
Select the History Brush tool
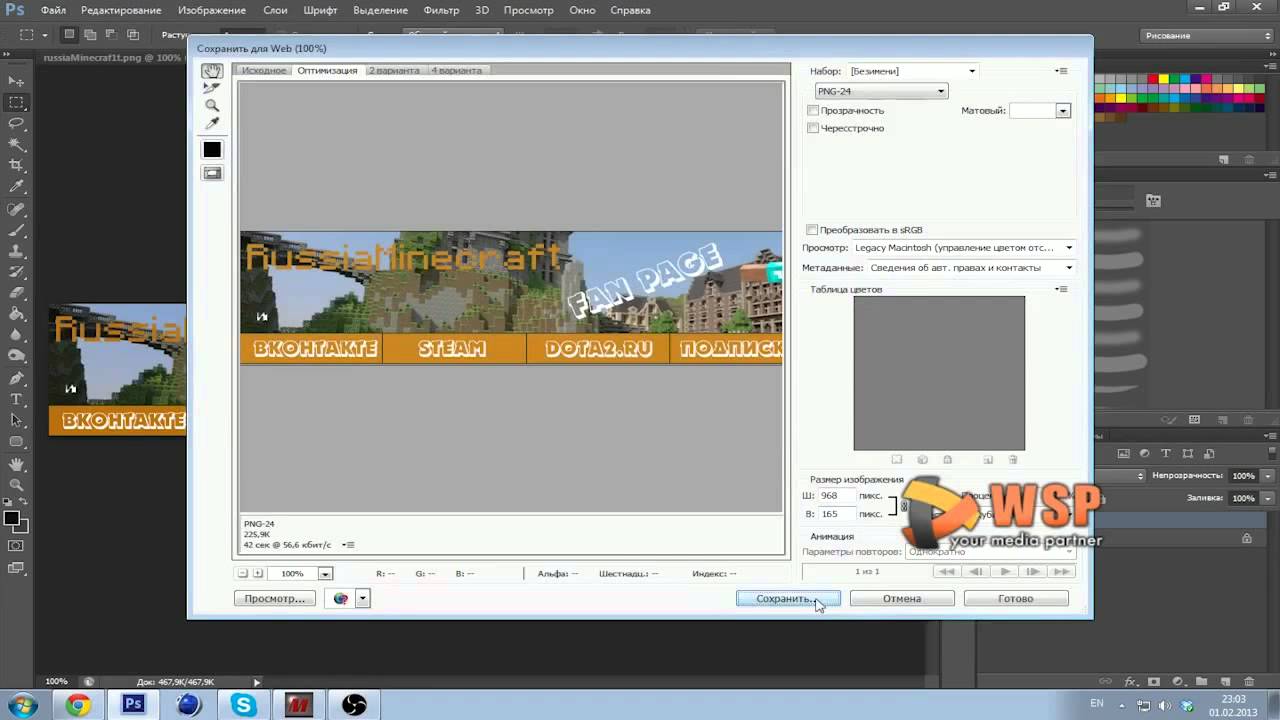tap(16, 272)
